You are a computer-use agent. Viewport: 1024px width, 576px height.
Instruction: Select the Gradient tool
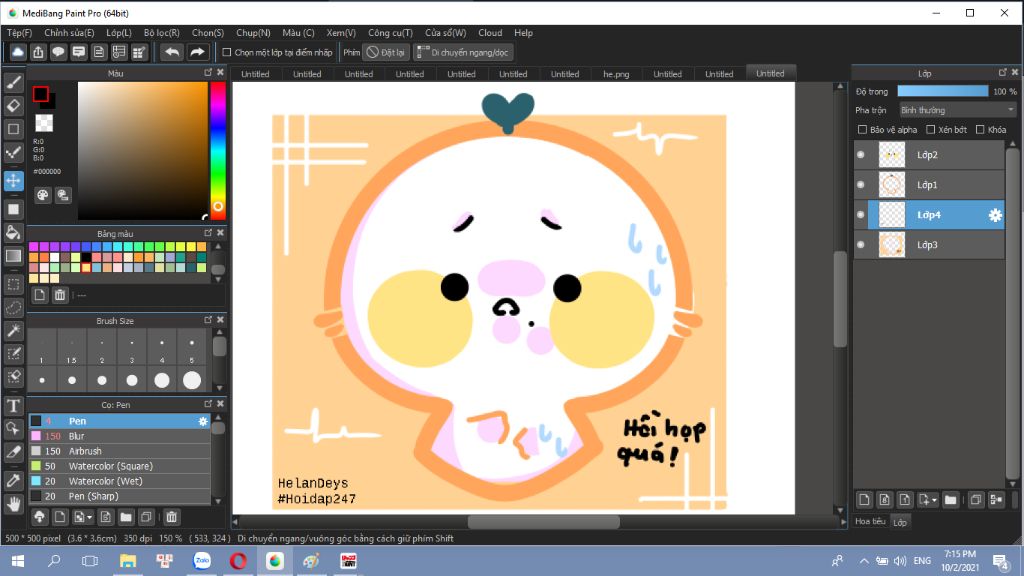14,256
